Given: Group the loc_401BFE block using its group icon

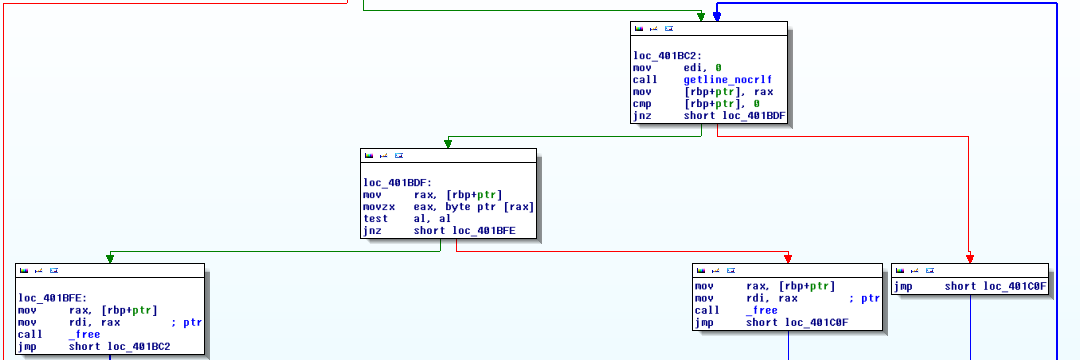Looking at the screenshot, I should (x=54, y=271).
